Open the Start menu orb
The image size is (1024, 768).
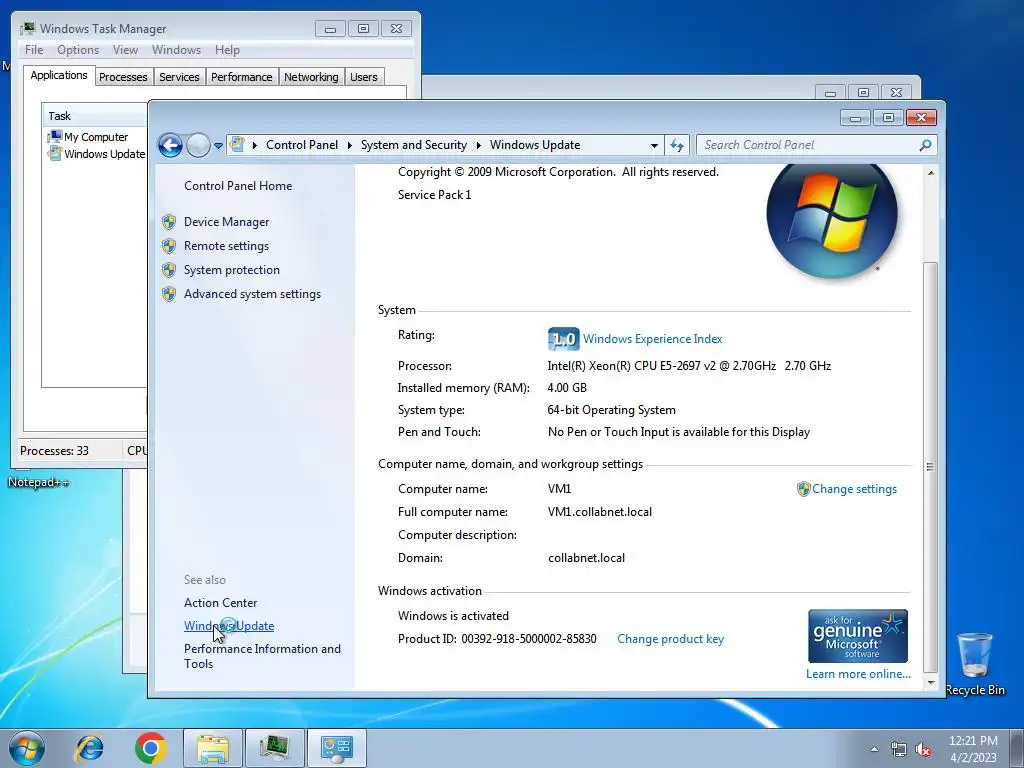(x=27, y=748)
